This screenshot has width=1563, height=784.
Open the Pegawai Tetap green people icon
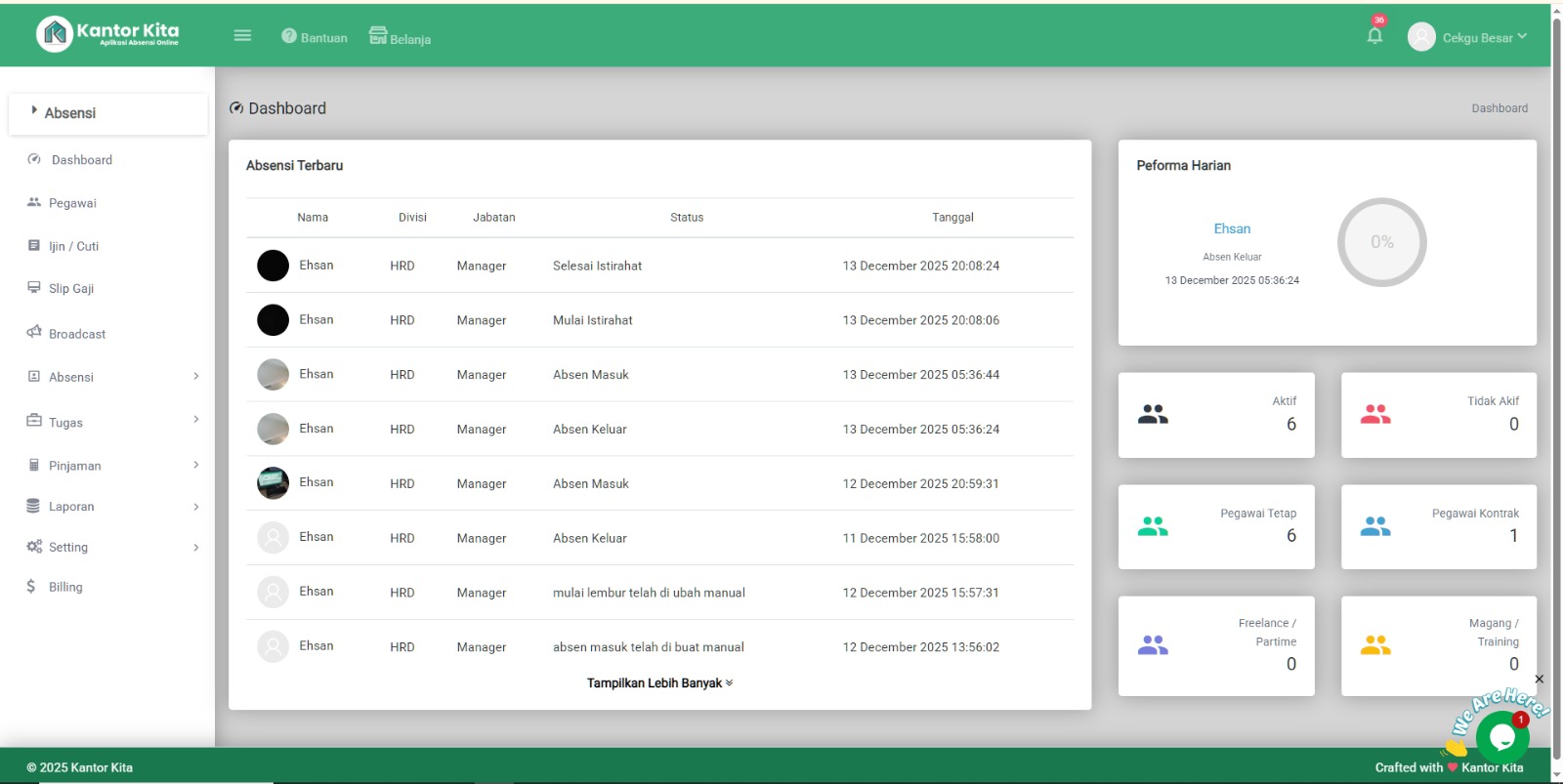[1153, 527]
